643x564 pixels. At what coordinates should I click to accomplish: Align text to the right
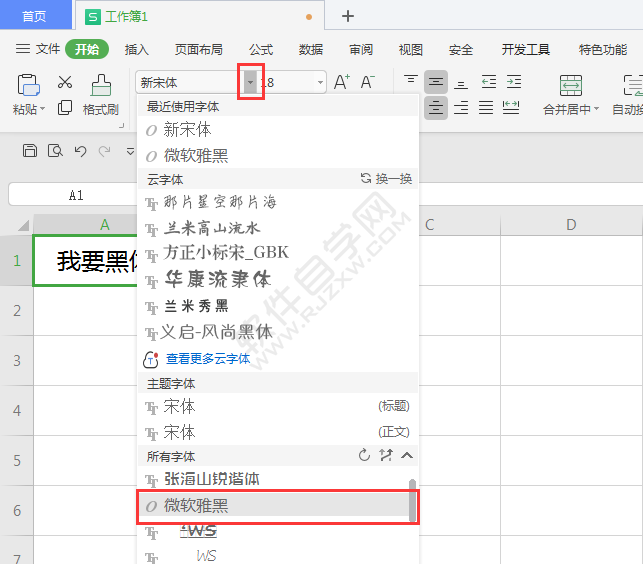[x=461, y=108]
